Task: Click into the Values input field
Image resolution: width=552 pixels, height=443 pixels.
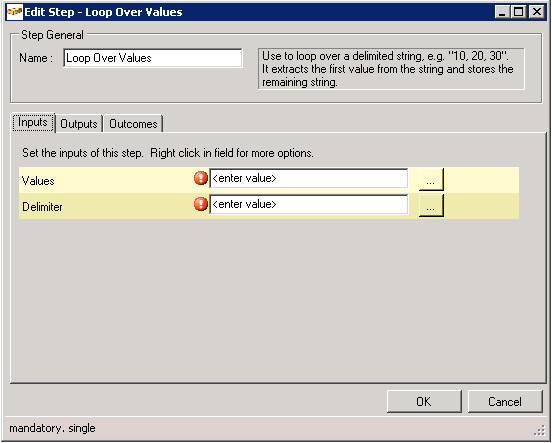Action: click(x=309, y=179)
